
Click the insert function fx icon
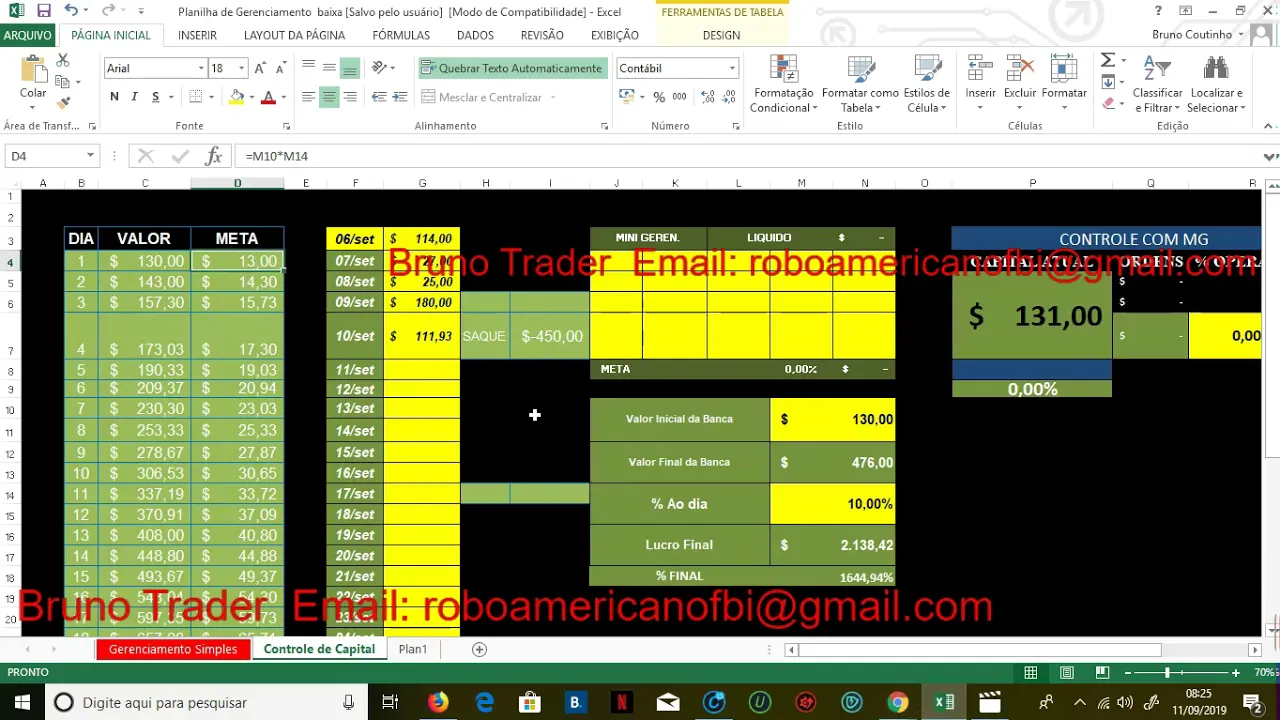213,156
